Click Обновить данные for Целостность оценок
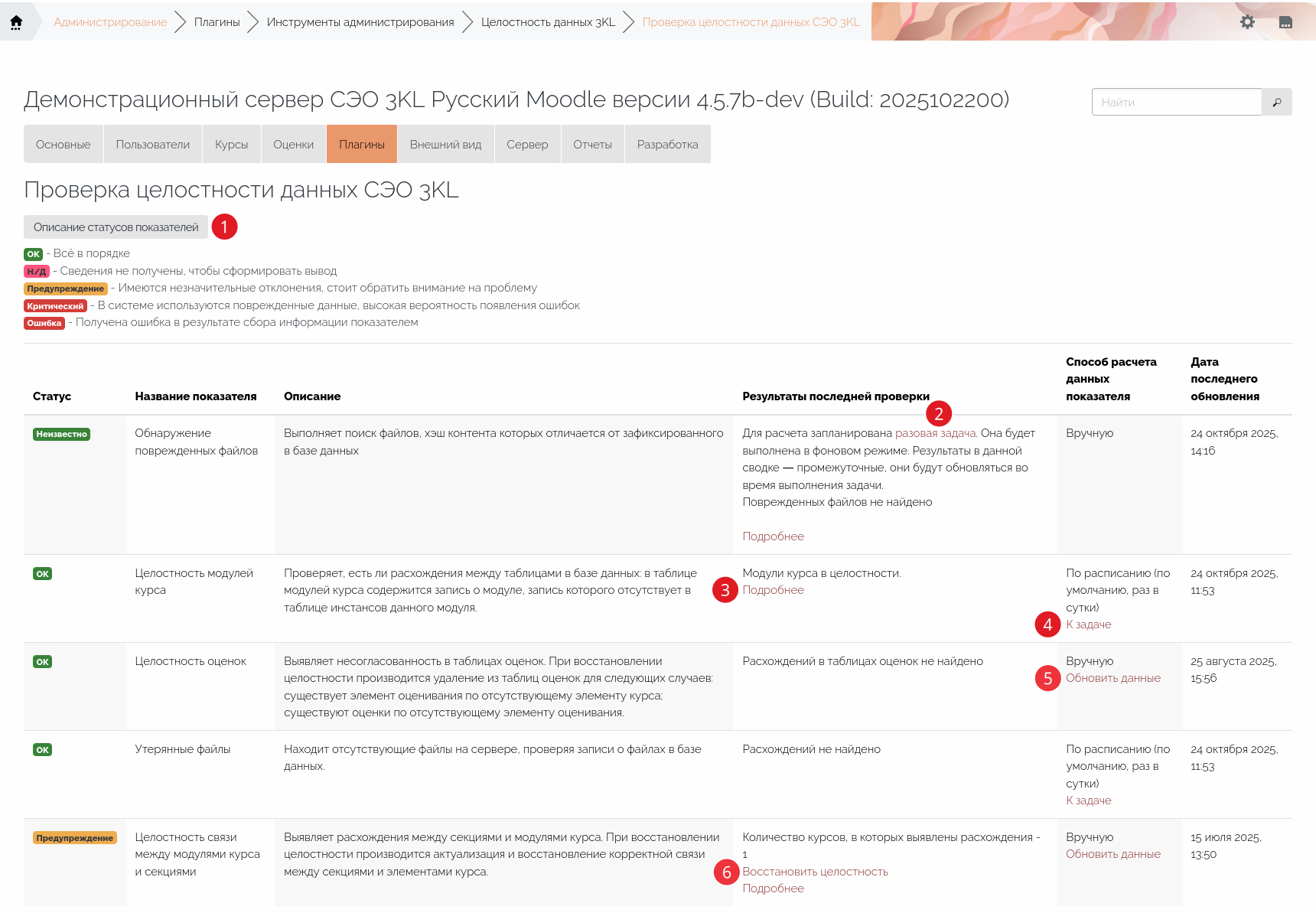 1113,678
